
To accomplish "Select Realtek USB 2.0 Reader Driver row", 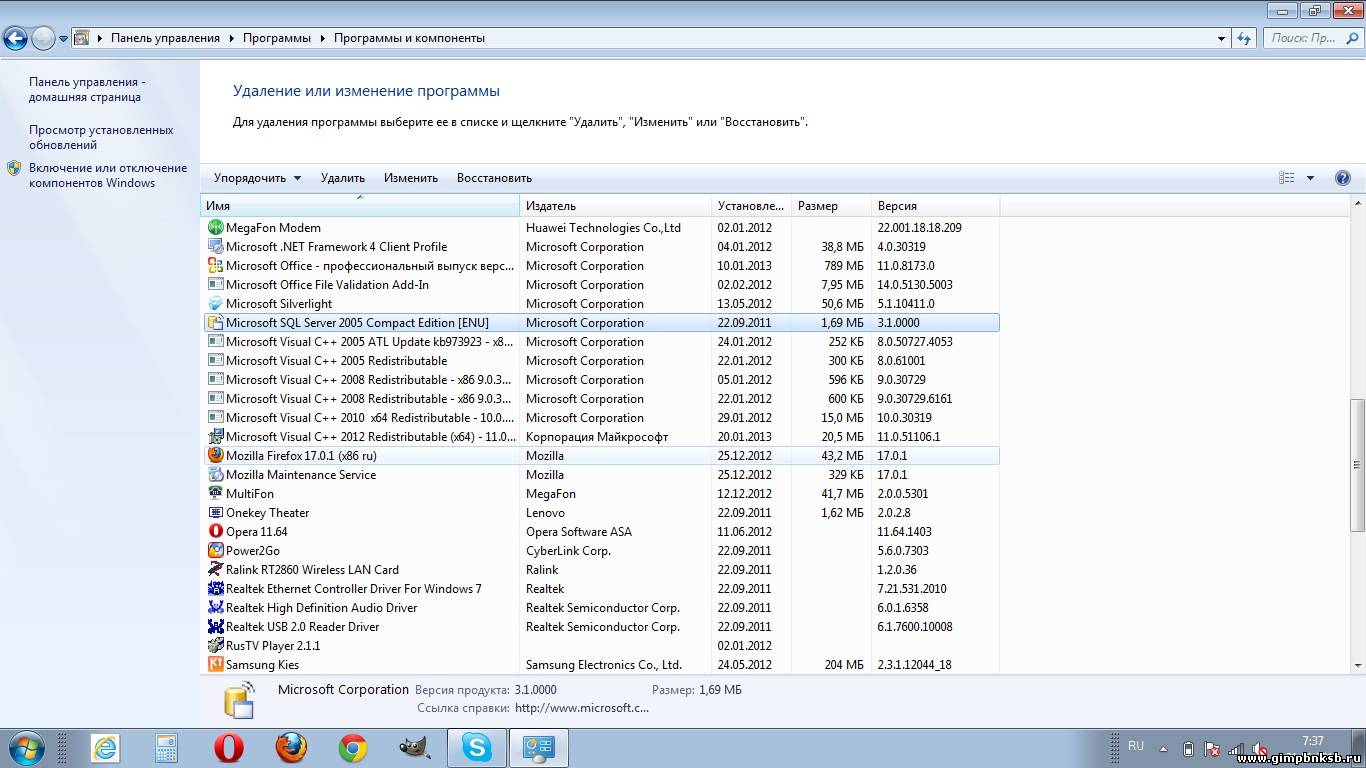I will pyautogui.click(x=601, y=627).
